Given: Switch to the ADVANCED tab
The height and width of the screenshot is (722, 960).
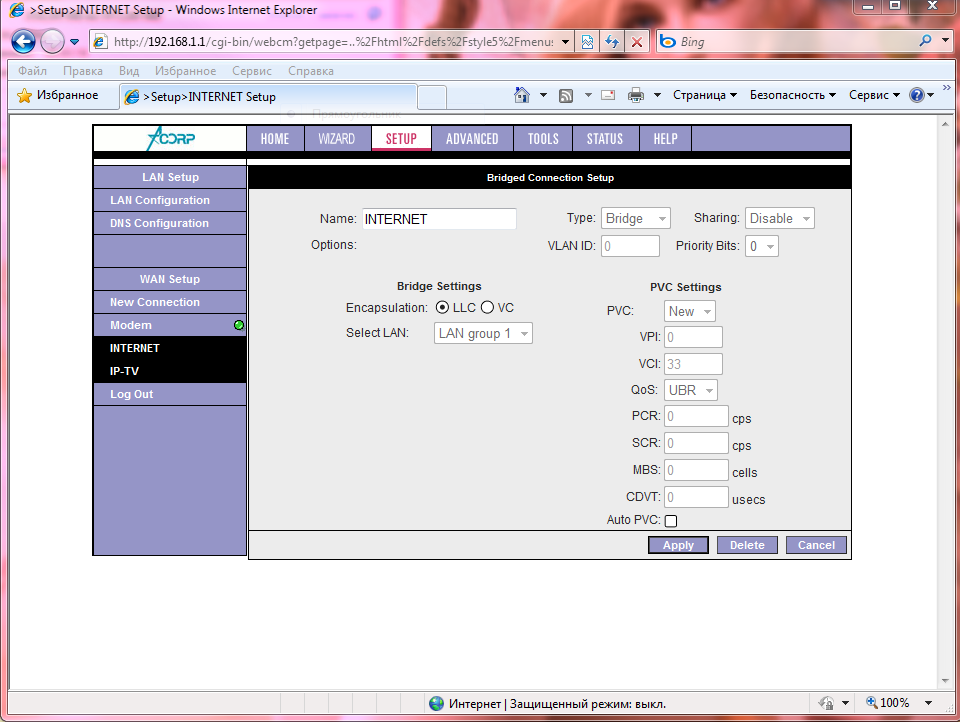Looking at the screenshot, I should coord(472,139).
